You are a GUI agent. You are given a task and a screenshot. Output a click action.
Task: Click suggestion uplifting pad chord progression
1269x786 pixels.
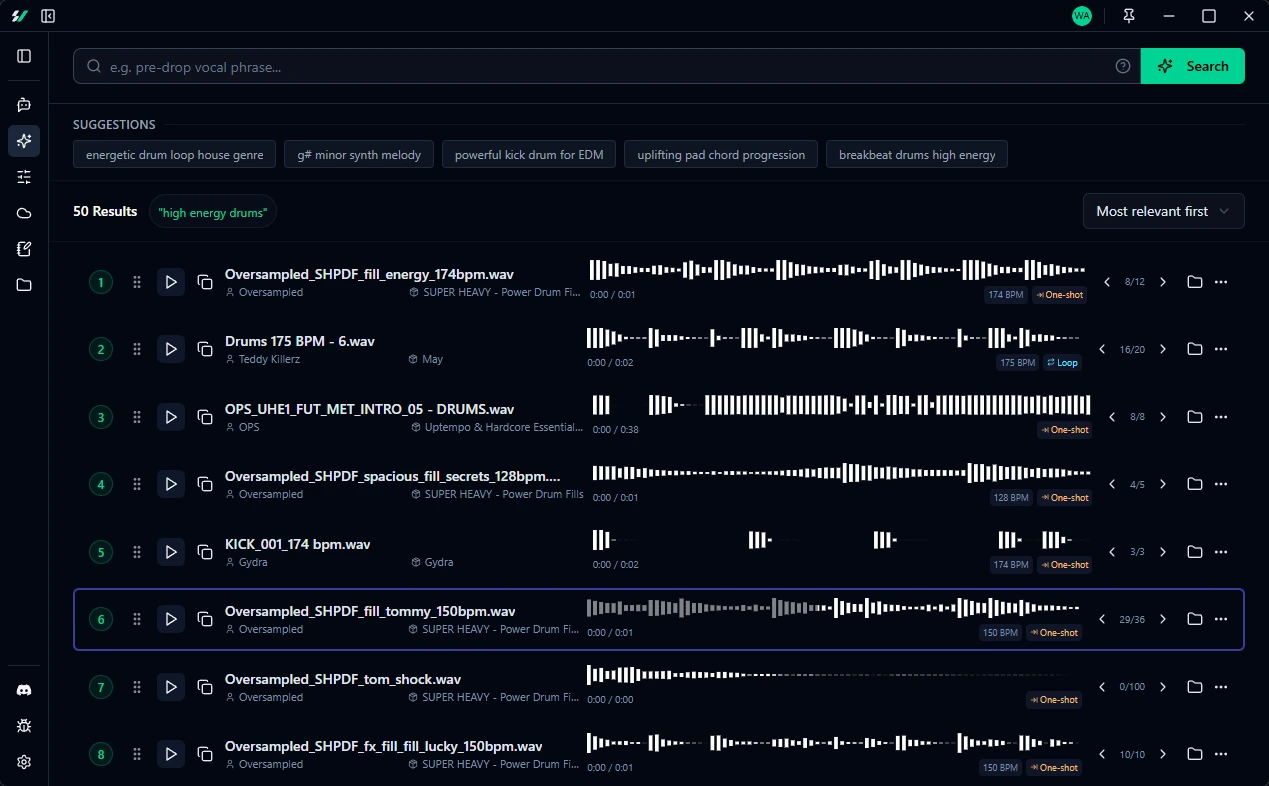coord(720,154)
